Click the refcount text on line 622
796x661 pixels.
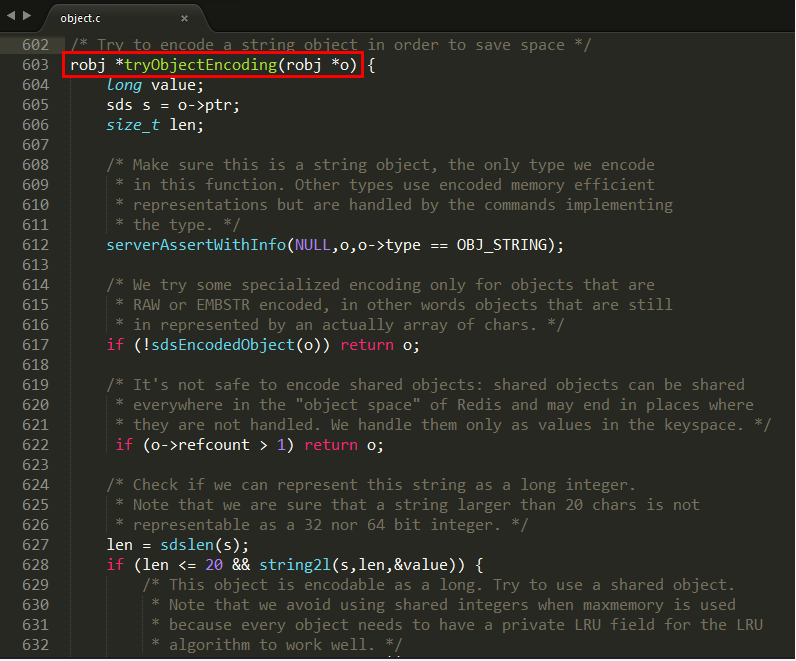click(x=214, y=445)
